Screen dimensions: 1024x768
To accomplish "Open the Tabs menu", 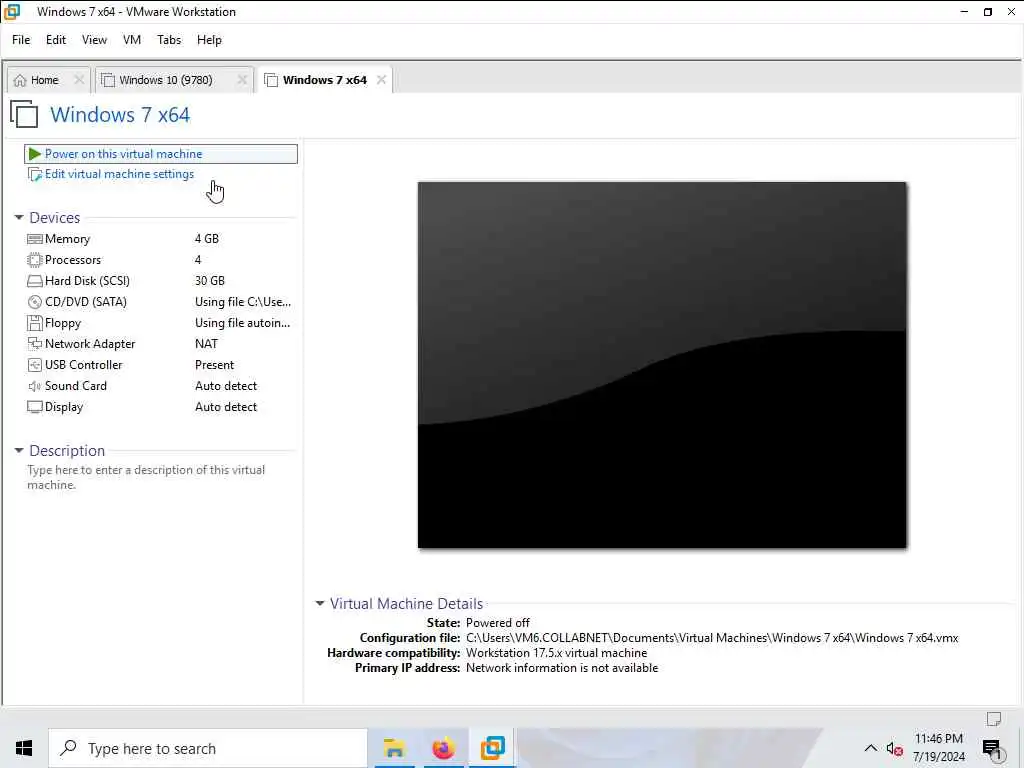I will click(169, 40).
